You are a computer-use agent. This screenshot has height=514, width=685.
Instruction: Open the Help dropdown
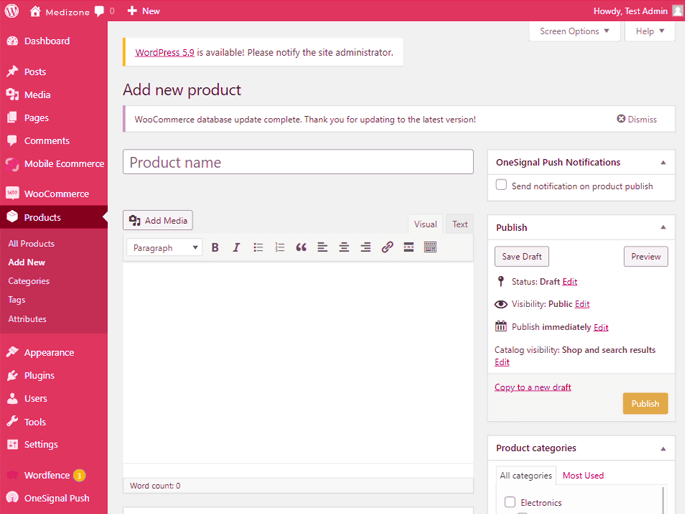pyautogui.click(x=650, y=31)
